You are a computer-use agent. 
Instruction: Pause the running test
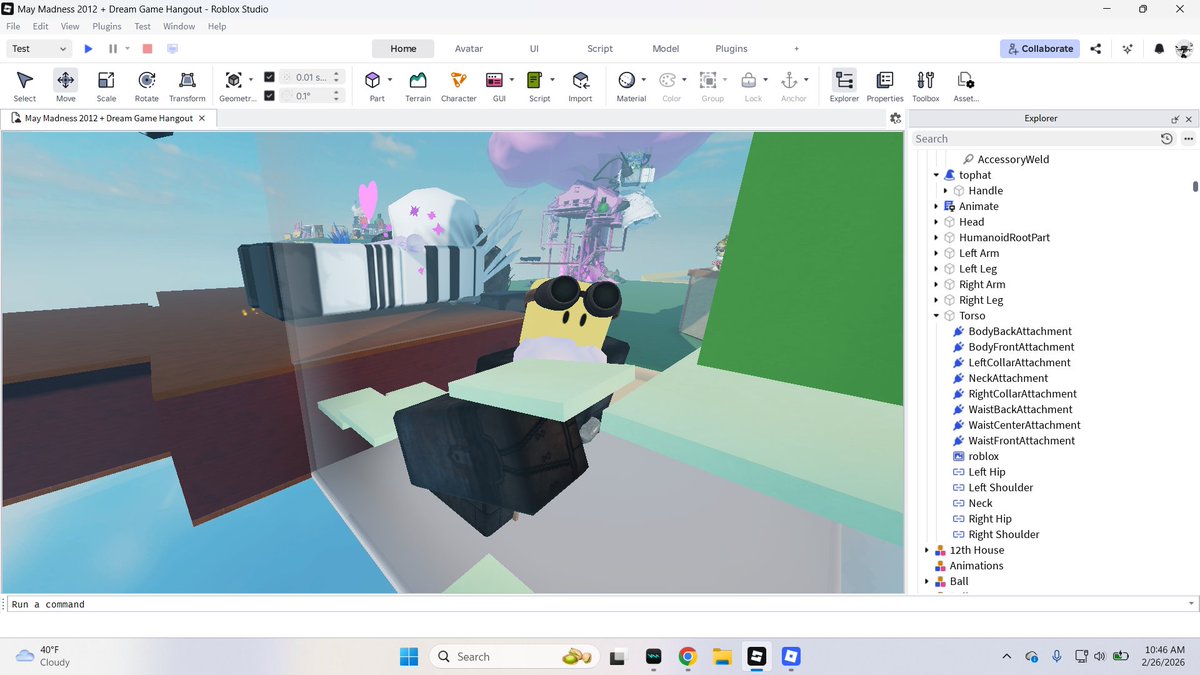pyautogui.click(x=113, y=48)
